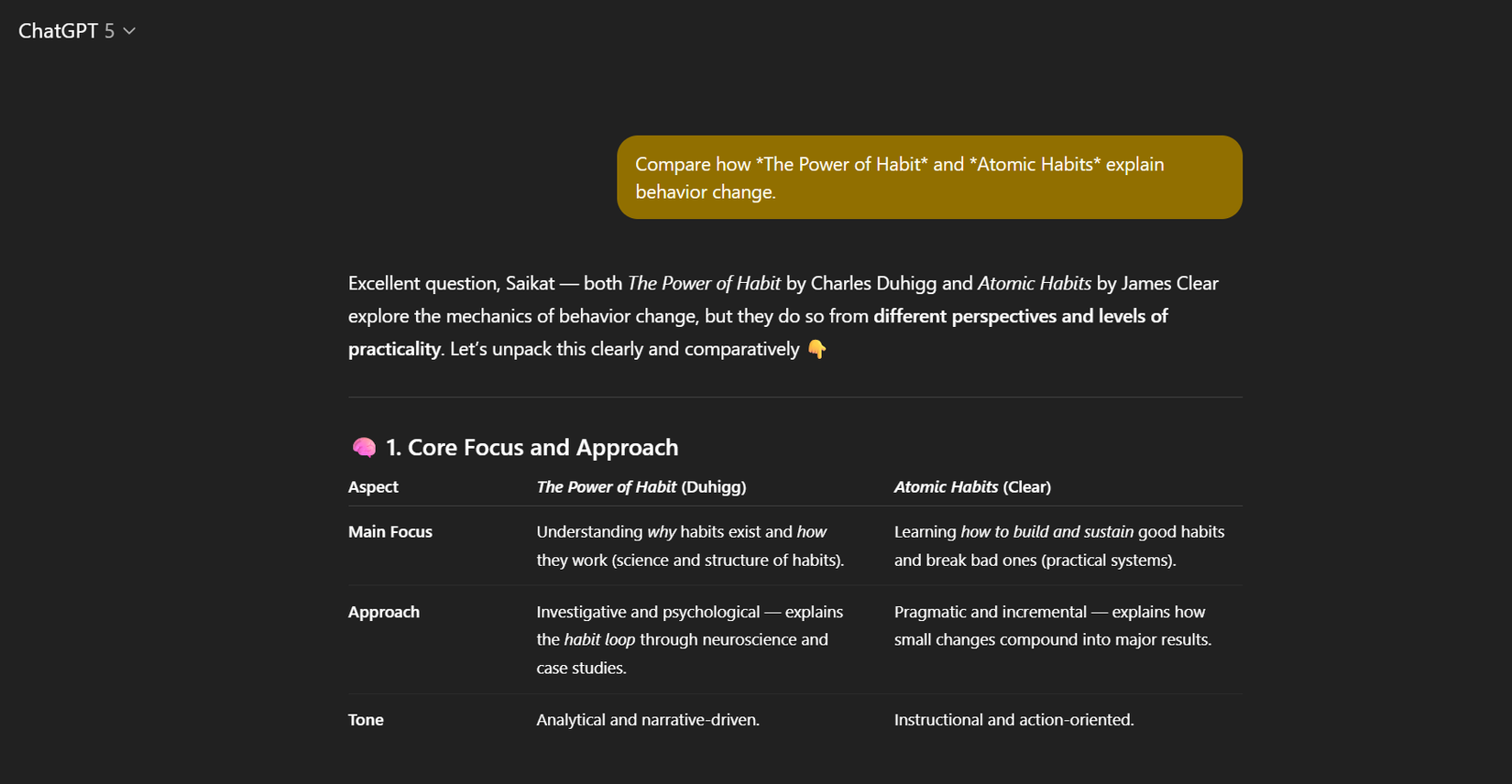This screenshot has height=784, width=1512.
Task: Click the pointing-down hand emoji
Action: [816, 349]
